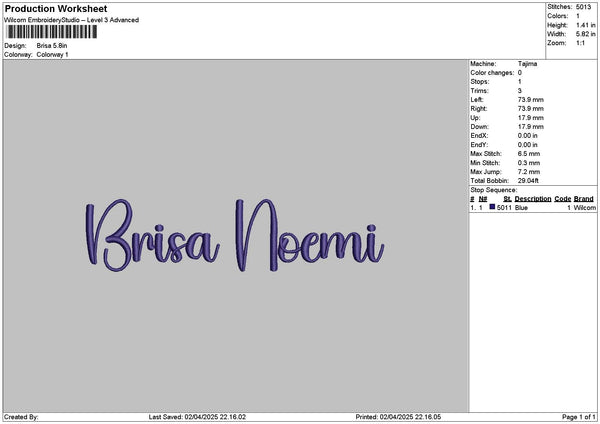Select the Description column header

[x=533, y=199]
